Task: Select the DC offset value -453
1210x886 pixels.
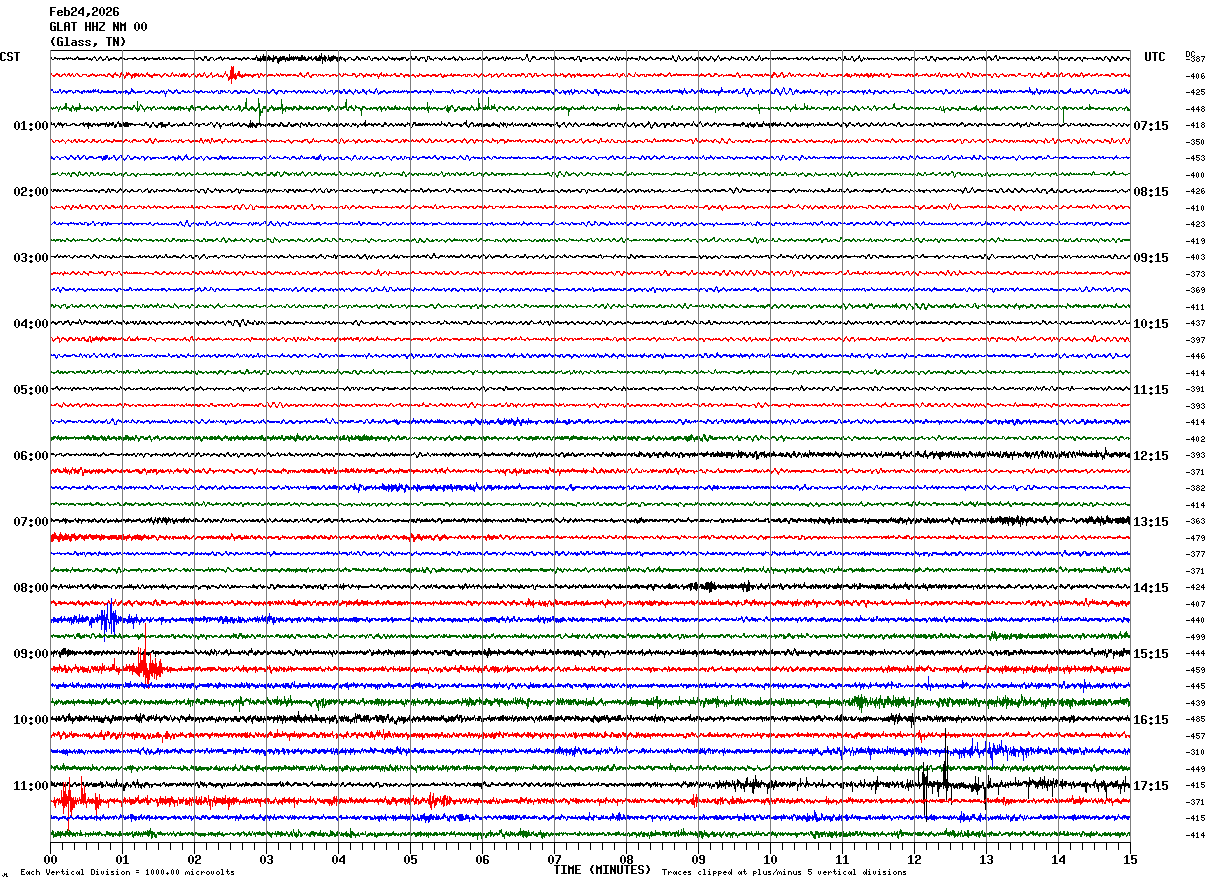Action: pos(1195,159)
